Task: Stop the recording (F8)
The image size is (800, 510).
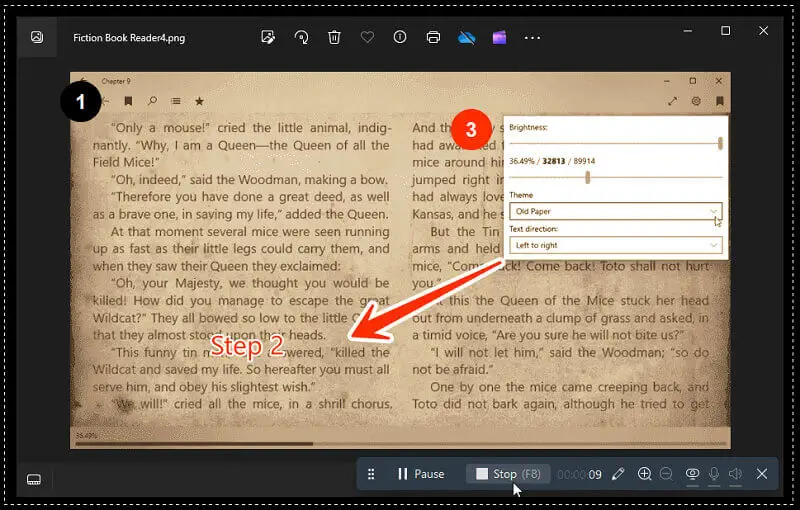Action: pyautogui.click(x=508, y=474)
